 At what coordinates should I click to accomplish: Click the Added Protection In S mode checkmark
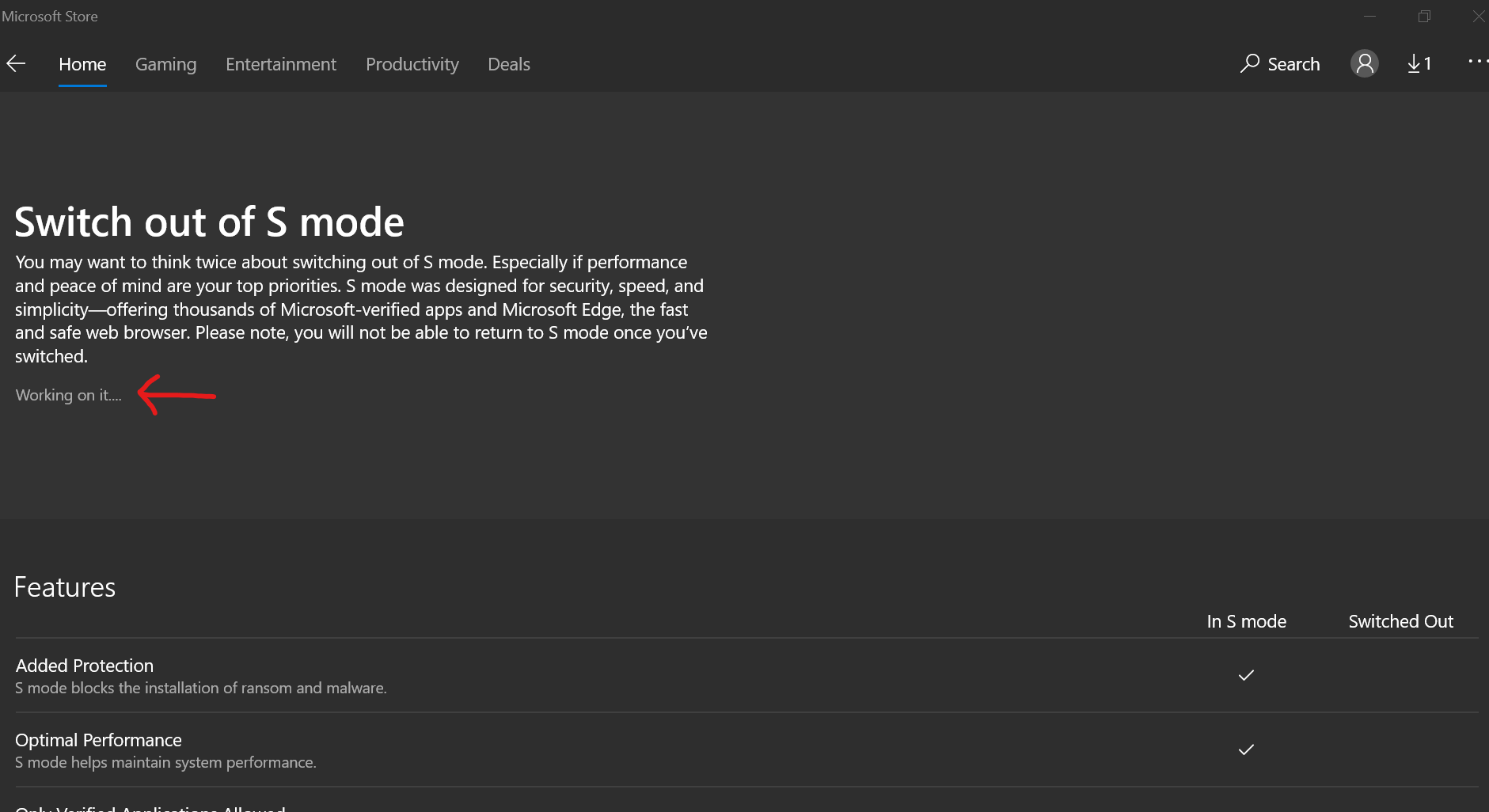(1246, 675)
